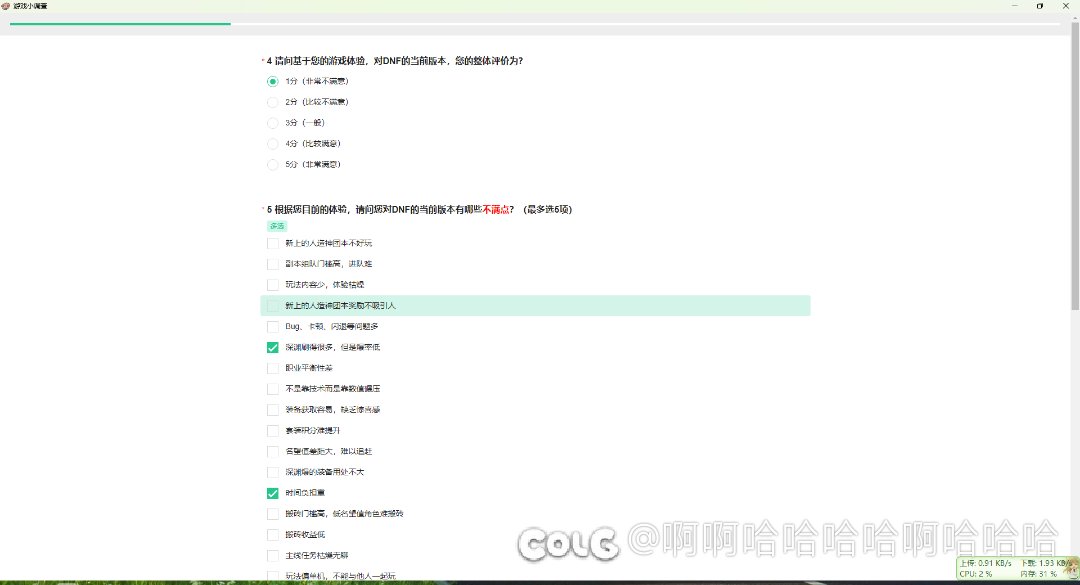Image resolution: width=1080 pixels, height=585 pixels.
Task: Check 深渊爆的装备用处不大 option
Action: pyautogui.click(x=273, y=472)
